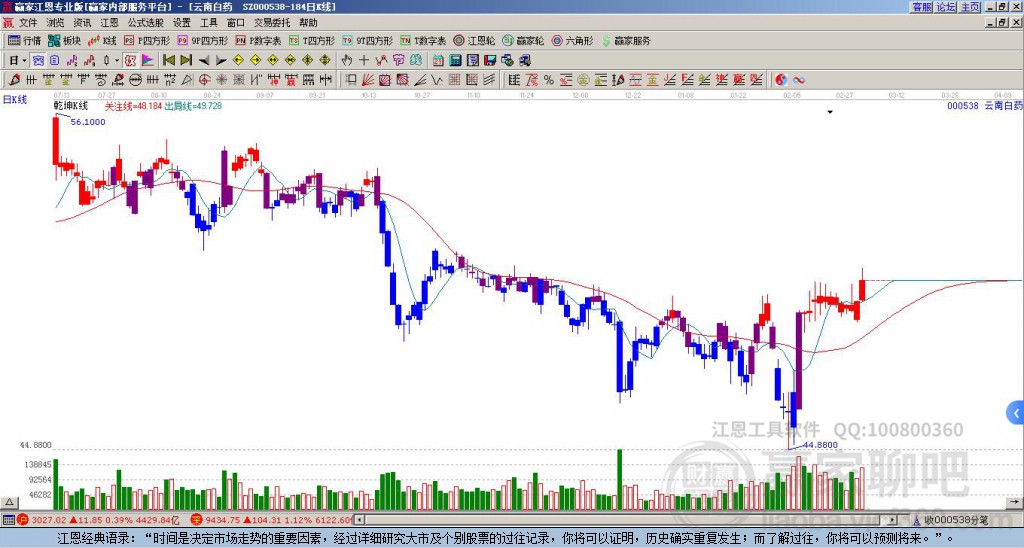Open the 浏览 menu
Viewport: 1024px width, 548px height.
click(55, 23)
